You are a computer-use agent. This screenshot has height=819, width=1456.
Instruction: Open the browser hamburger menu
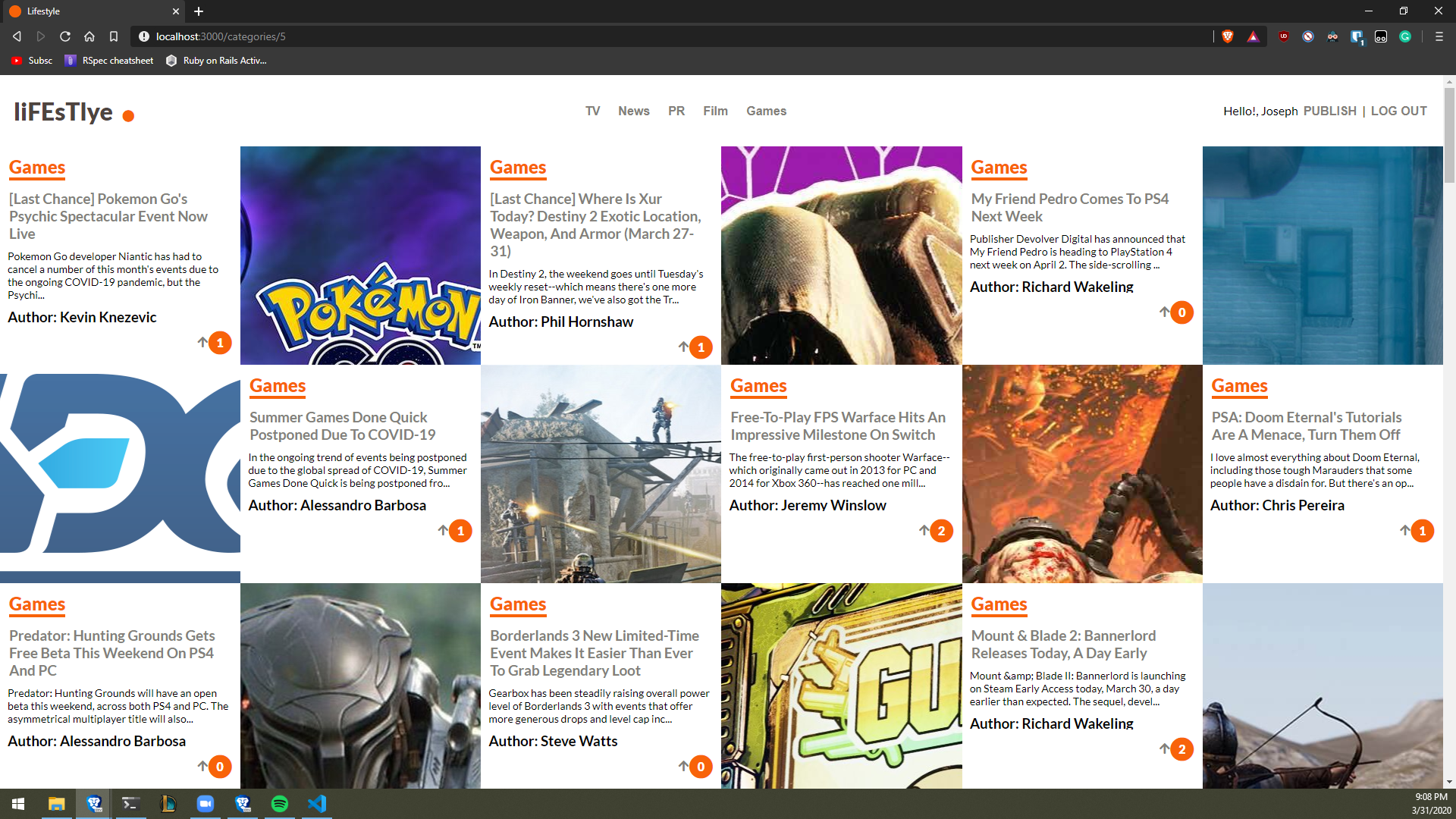click(1439, 36)
